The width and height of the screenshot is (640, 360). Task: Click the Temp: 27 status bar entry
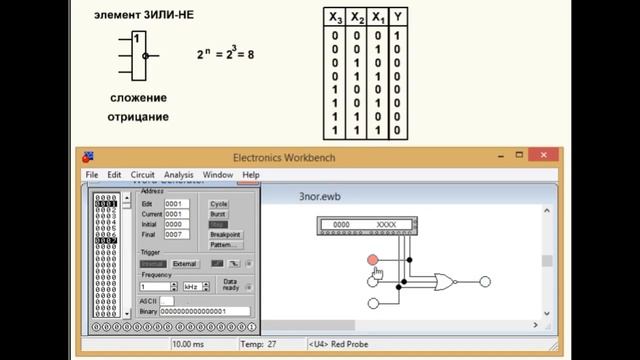click(258, 344)
